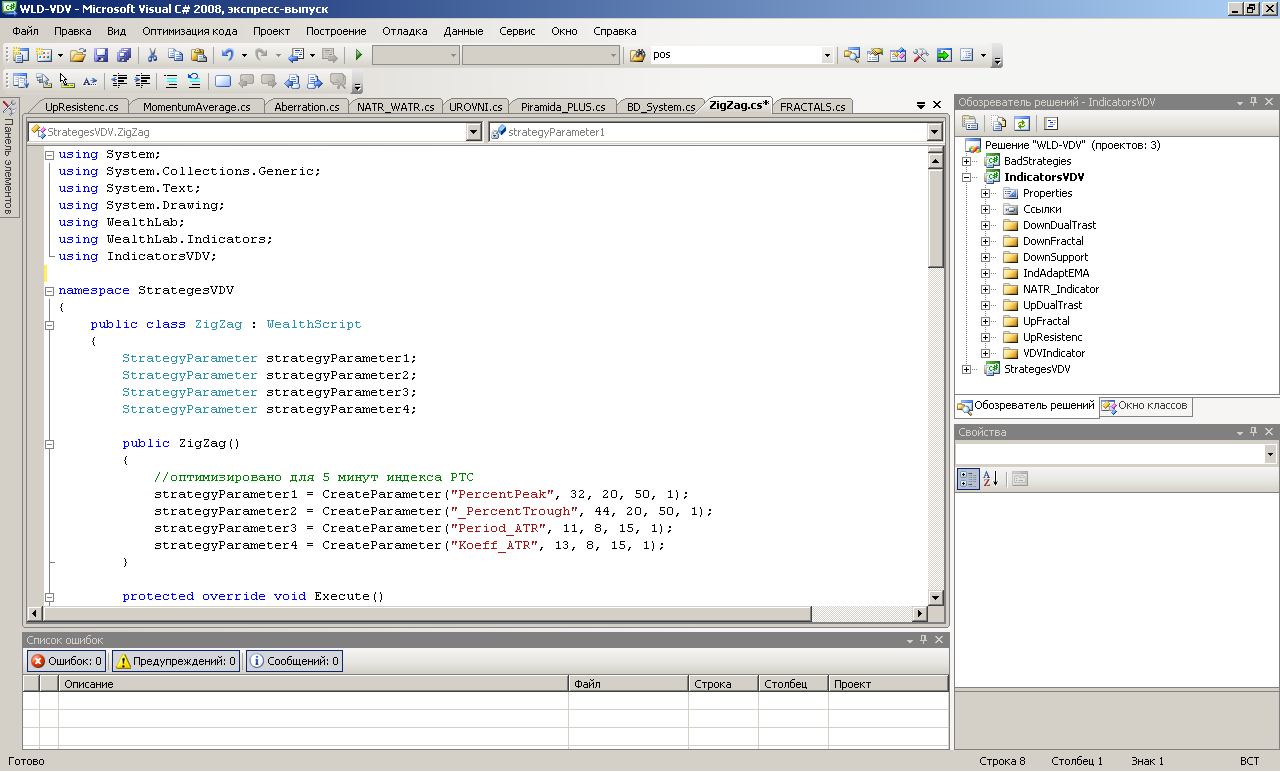
Task: Sort error list by Описание column header
Action: (x=313, y=684)
